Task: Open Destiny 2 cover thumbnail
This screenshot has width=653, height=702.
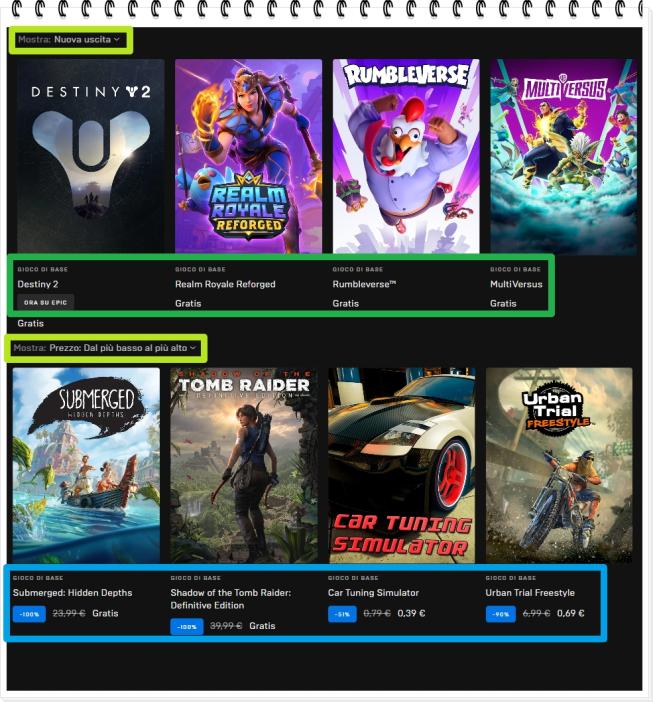Action: click(91, 156)
